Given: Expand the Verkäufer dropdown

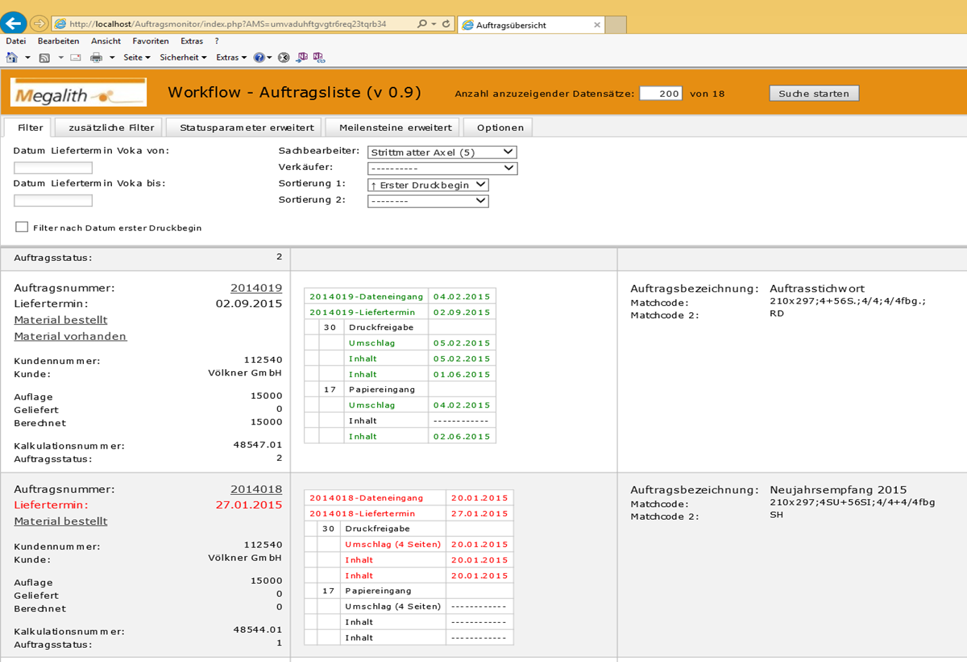Looking at the screenshot, I should tap(441, 168).
